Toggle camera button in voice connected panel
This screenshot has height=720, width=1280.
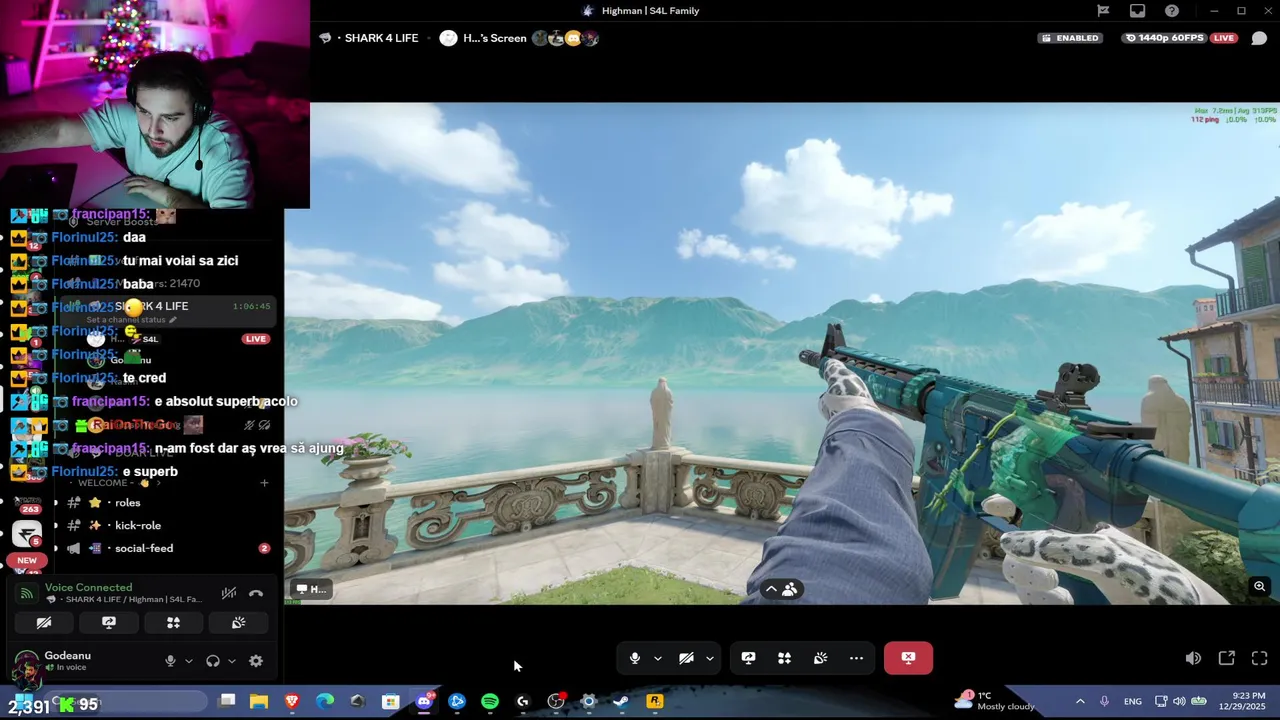[44, 622]
